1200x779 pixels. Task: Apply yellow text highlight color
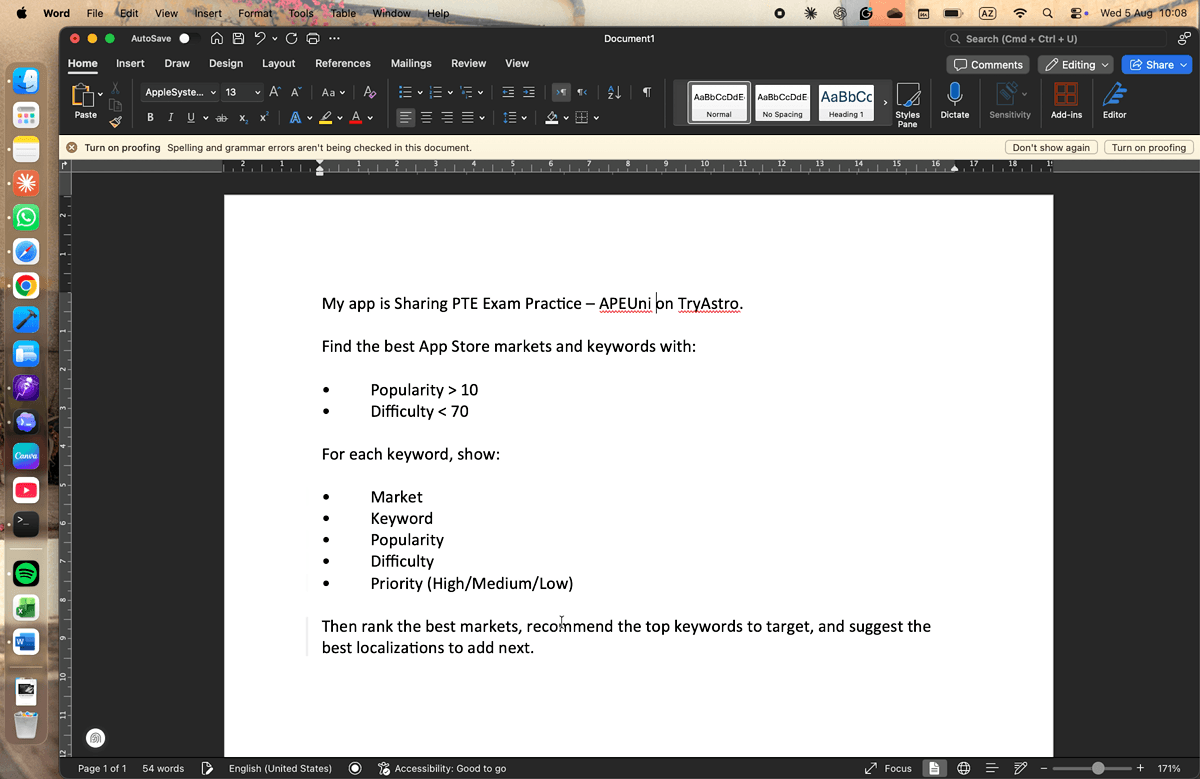(x=325, y=117)
